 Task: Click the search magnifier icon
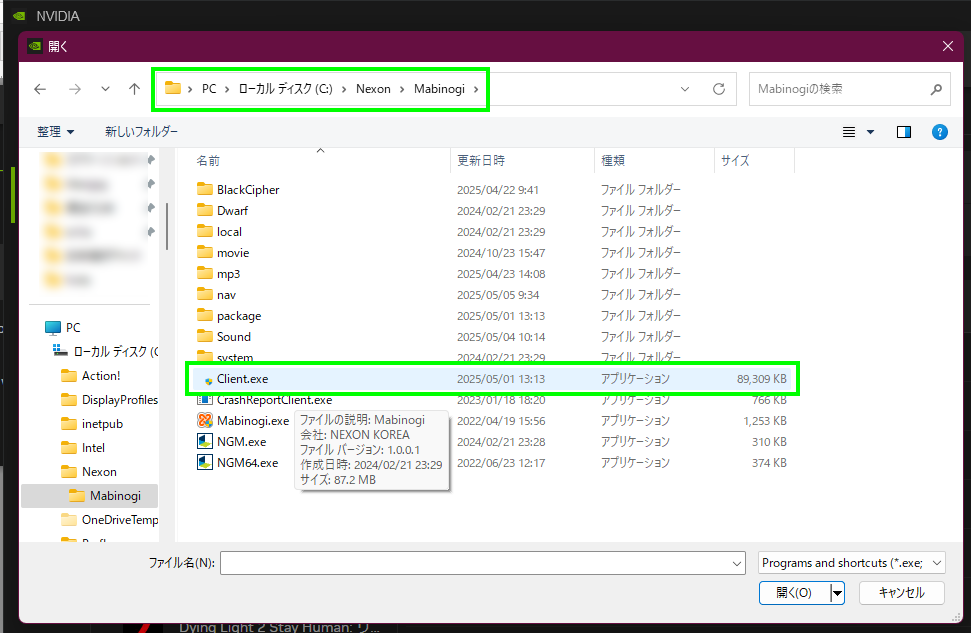point(936,89)
